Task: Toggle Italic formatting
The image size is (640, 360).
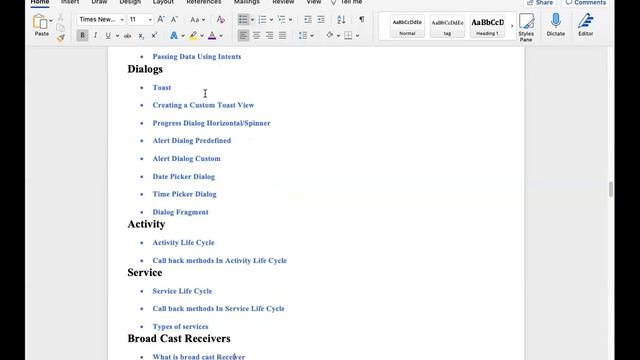Action: (95, 36)
